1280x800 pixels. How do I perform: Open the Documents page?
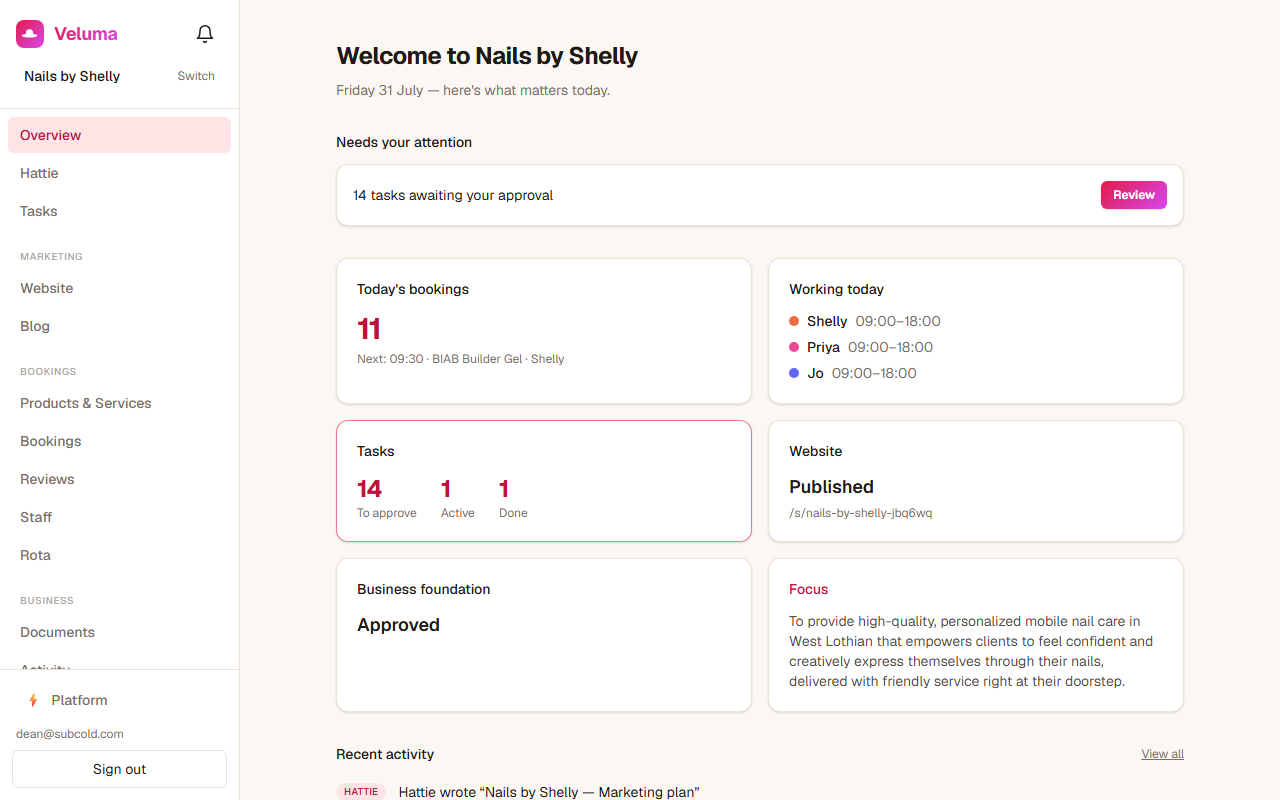119,632
